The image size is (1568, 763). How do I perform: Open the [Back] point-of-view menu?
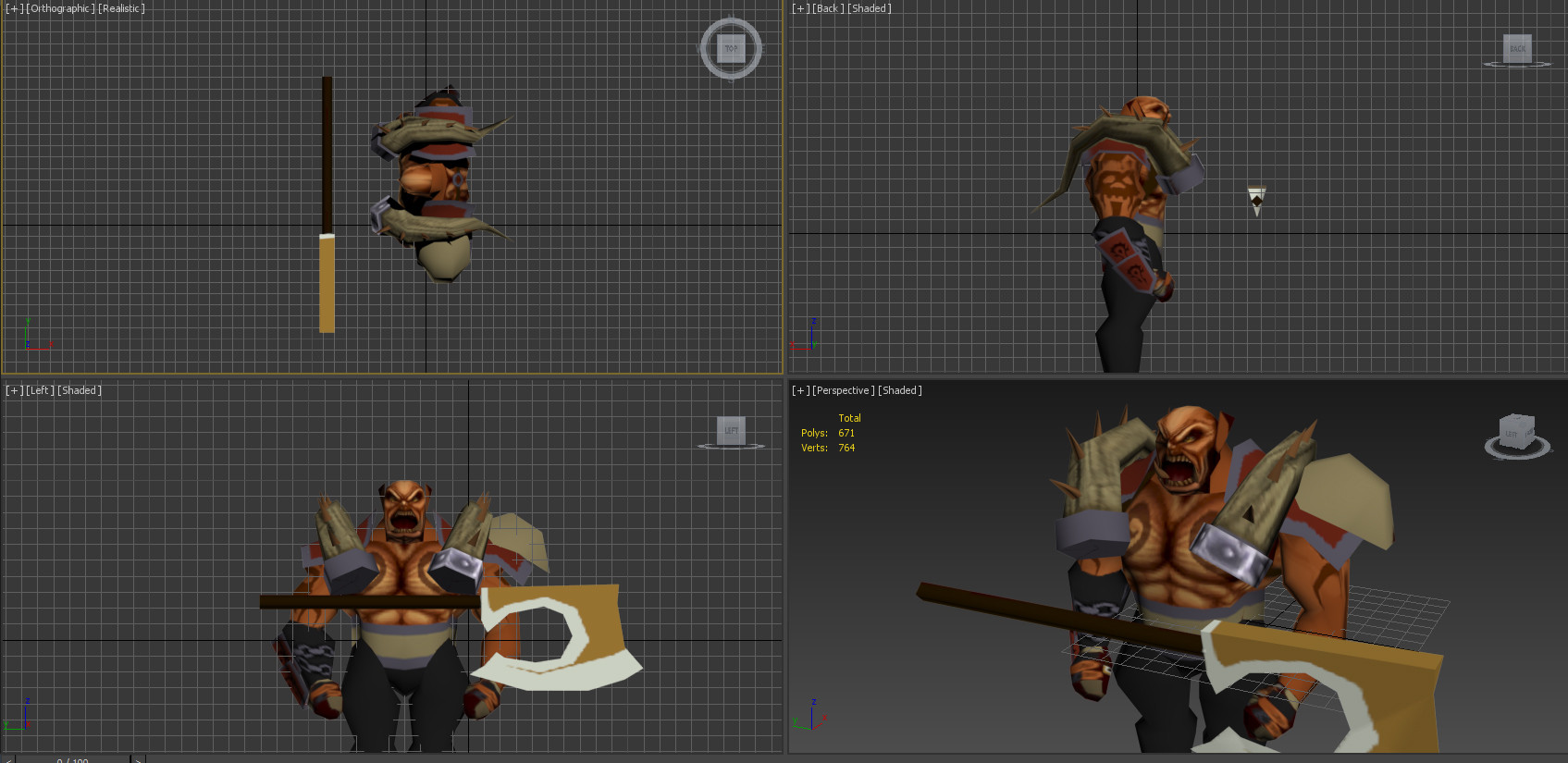coord(829,8)
